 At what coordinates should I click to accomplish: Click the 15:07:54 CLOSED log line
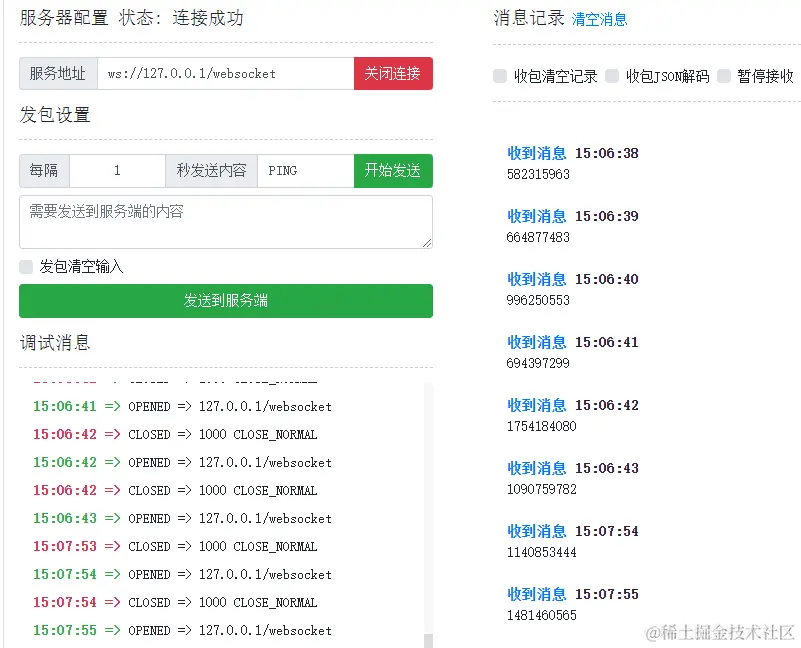[x=175, y=603]
